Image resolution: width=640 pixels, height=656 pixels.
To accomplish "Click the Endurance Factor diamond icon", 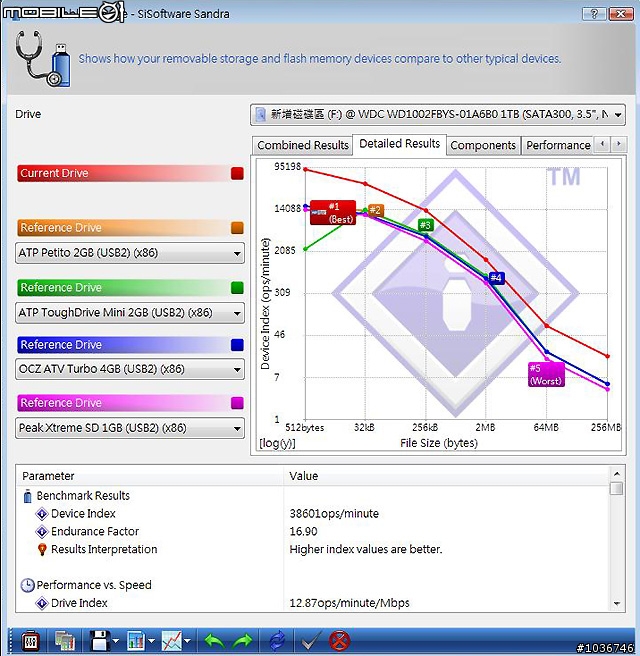I will tap(42, 531).
